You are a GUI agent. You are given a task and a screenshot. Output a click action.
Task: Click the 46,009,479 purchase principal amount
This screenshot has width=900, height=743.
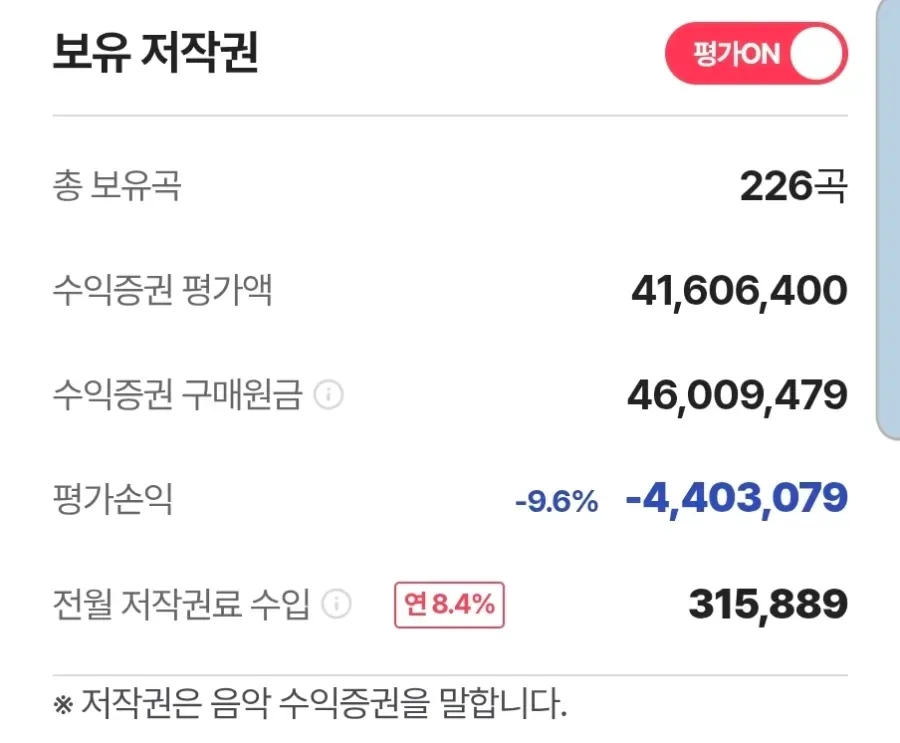[738, 396]
